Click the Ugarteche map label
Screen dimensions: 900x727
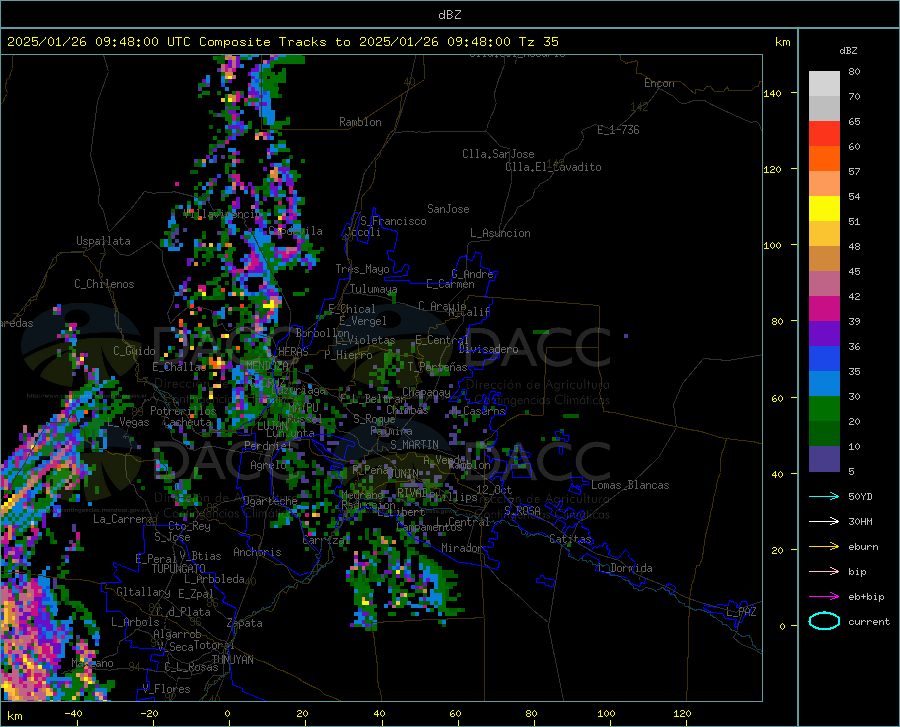[270, 500]
